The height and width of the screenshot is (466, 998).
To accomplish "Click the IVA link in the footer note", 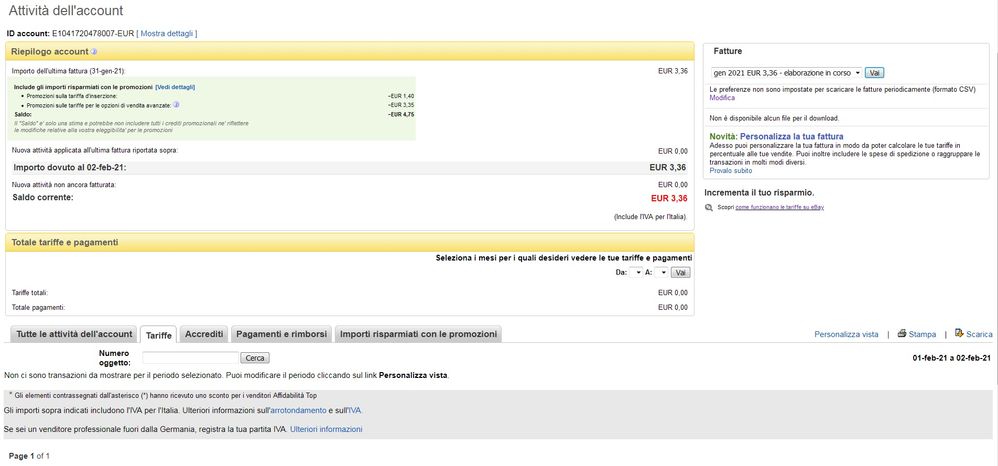I will 355,411.
